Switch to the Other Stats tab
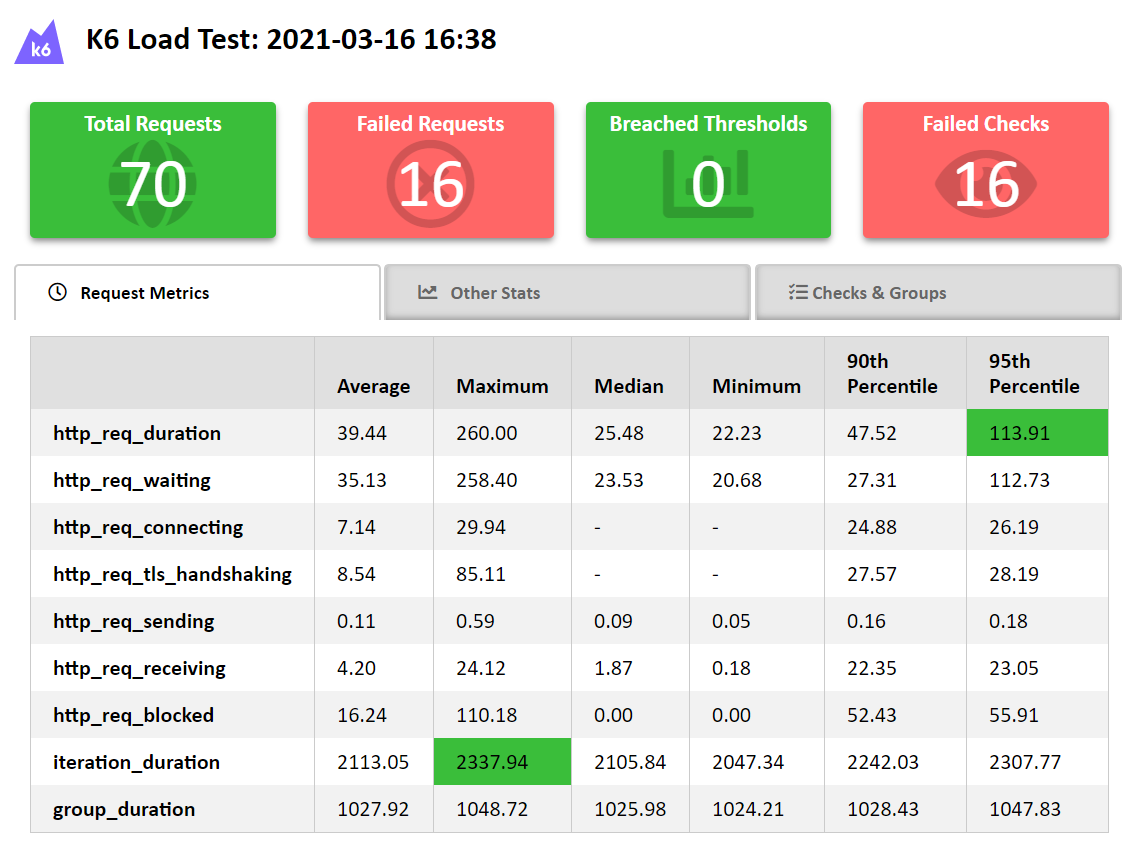The height and width of the screenshot is (841, 1136). 567,292
